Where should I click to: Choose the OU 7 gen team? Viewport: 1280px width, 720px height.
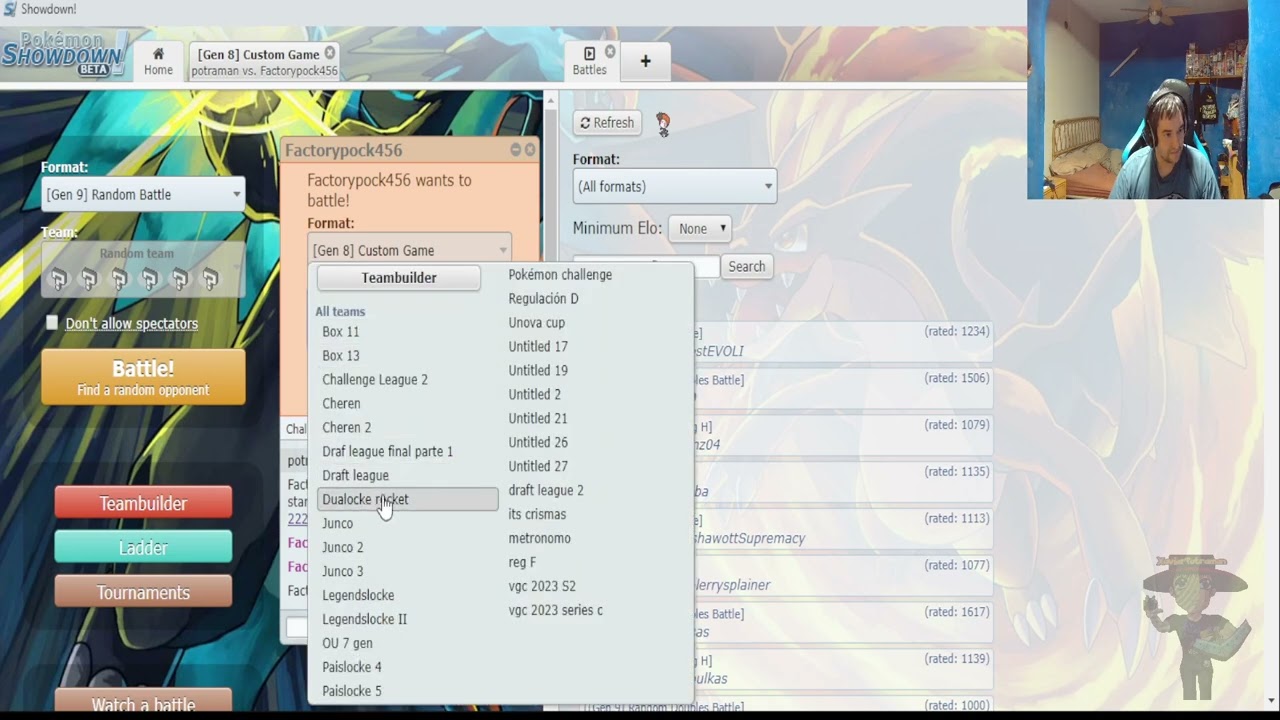point(406,644)
